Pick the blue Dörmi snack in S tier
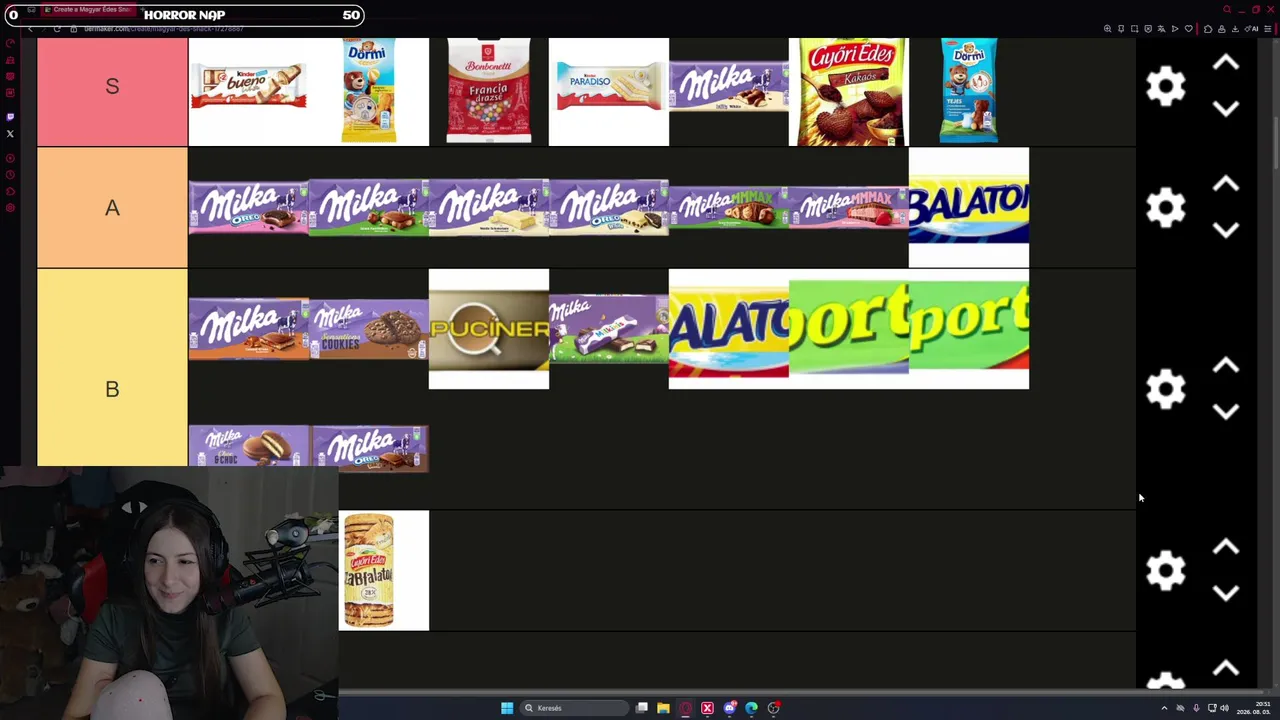 click(968, 90)
